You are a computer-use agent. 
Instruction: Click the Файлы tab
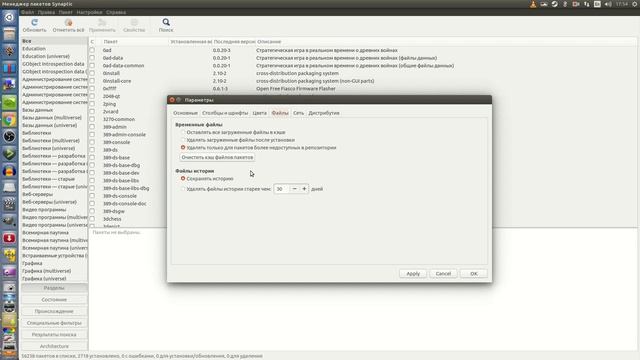[x=280, y=113]
